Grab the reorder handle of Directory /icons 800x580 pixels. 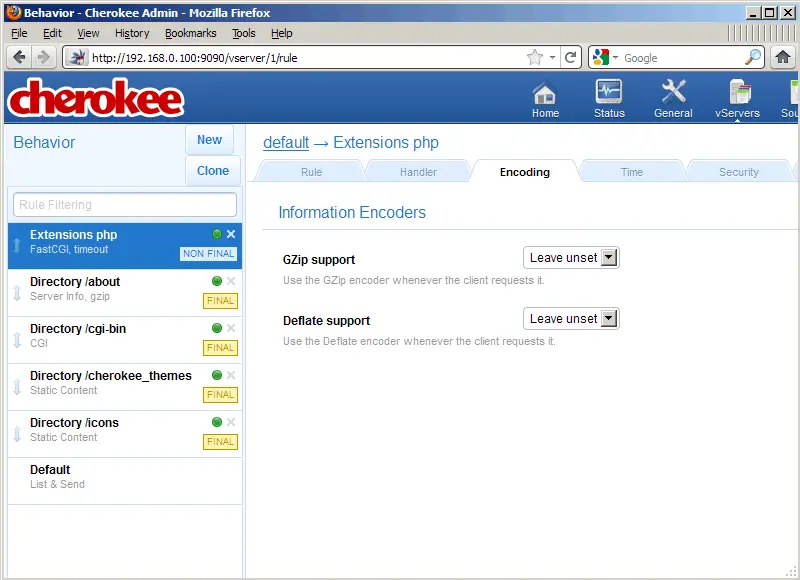click(17, 434)
